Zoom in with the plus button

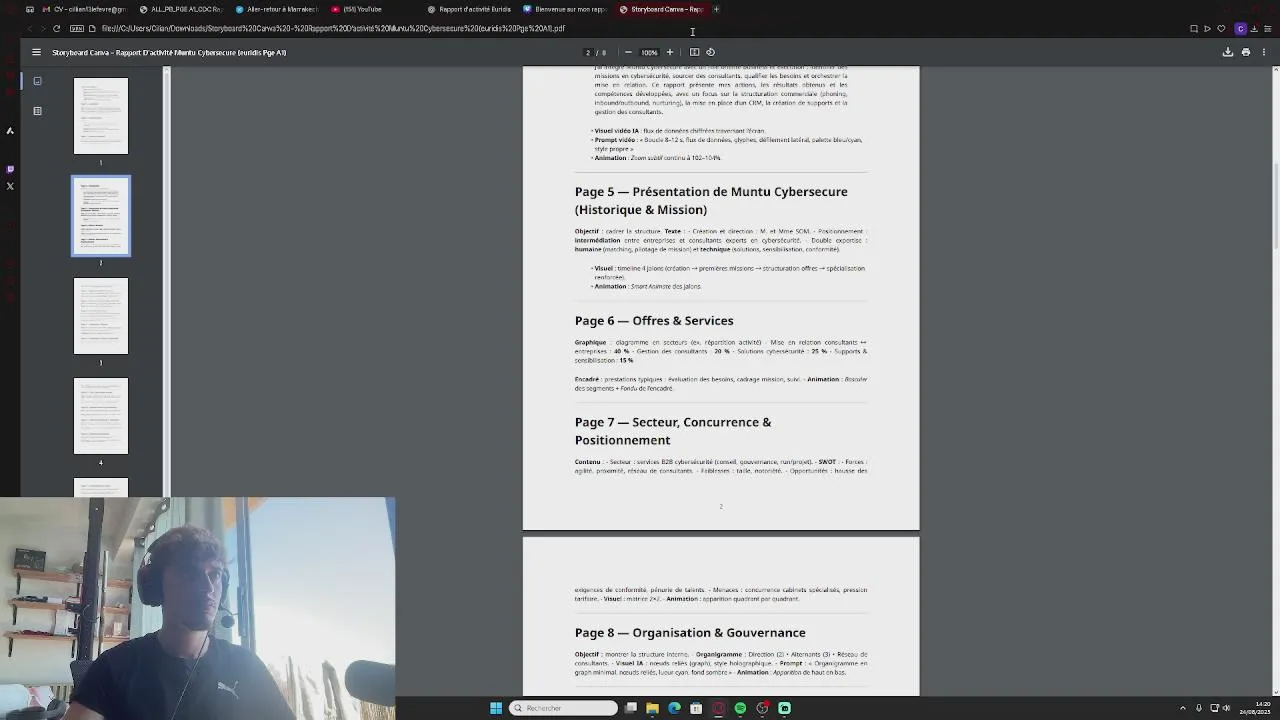tap(670, 52)
